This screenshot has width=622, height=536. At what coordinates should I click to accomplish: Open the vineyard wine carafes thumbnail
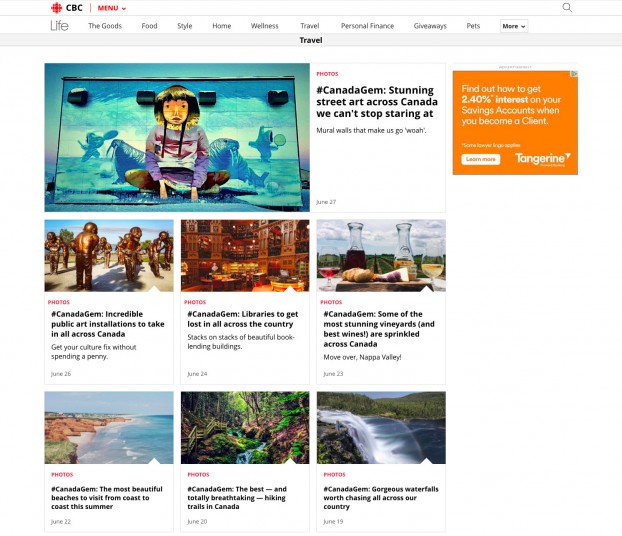click(381, 256)
